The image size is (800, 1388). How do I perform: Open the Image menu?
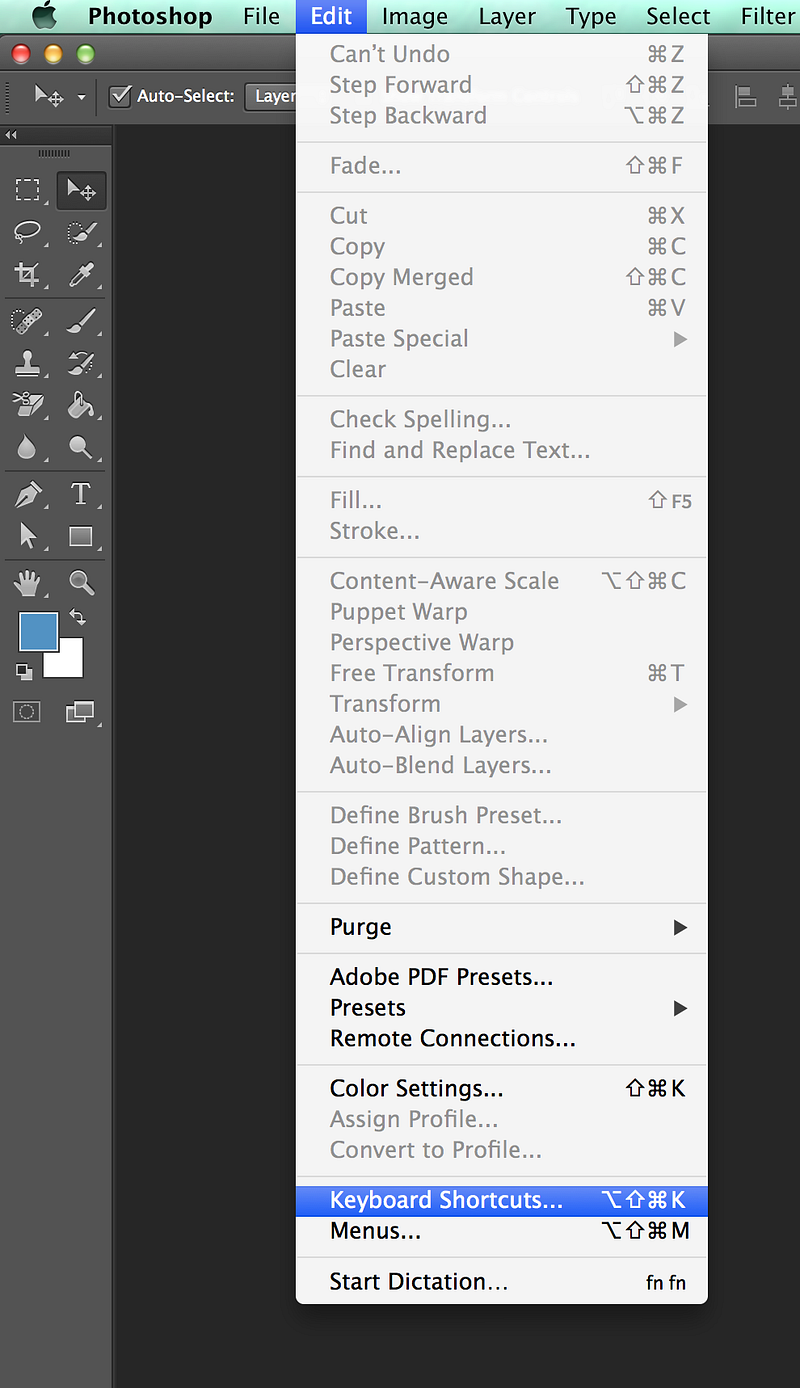[x=414, y=16]
